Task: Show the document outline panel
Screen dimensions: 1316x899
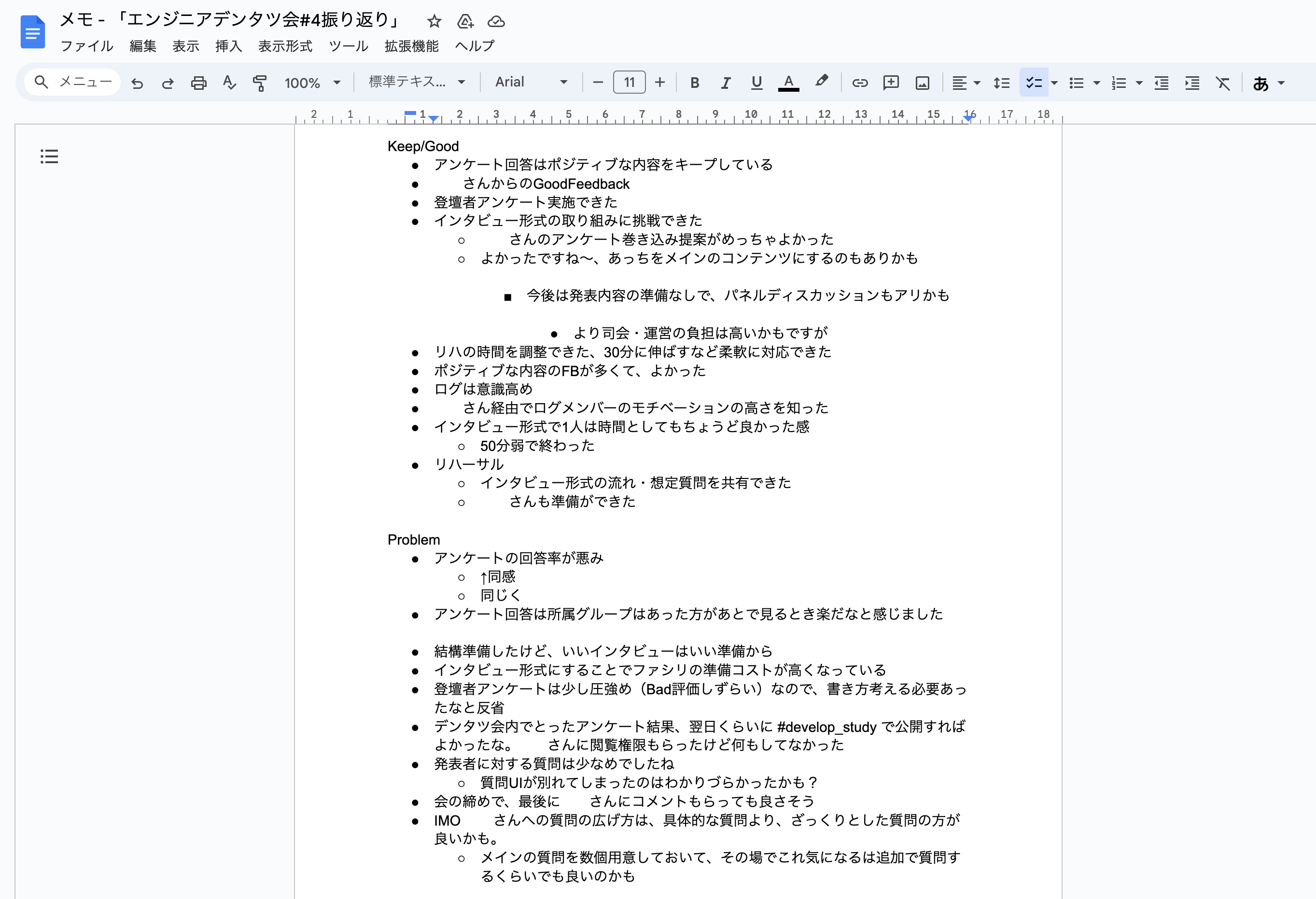Action: tap(49, 156)
